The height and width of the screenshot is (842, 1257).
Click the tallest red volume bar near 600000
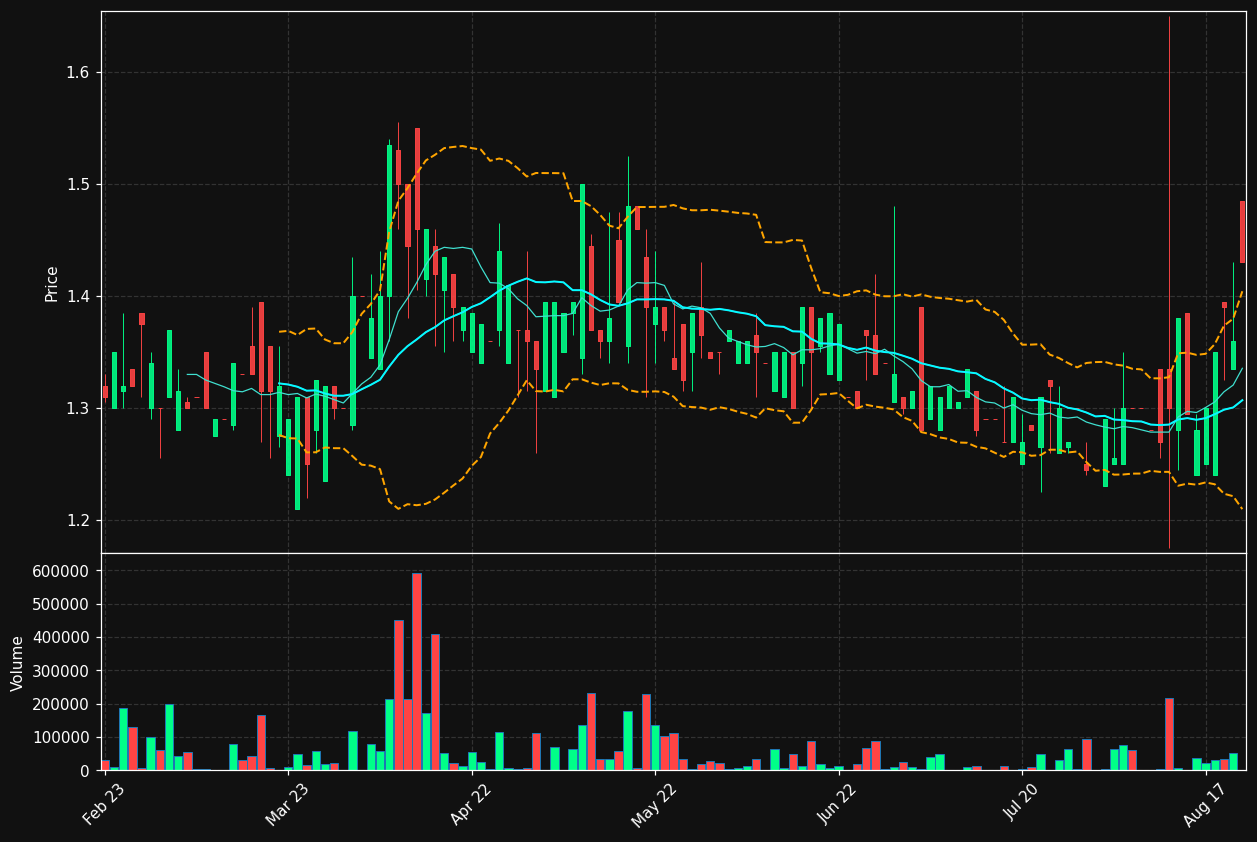pyautogui.click(x=417, y=672)
